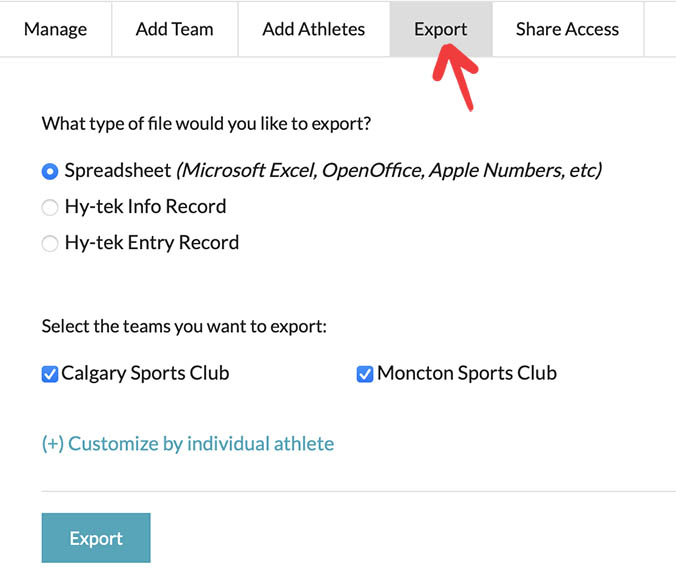Expand Customize by individual athlete link
This screenshot has width=676, height=583.
200,443
